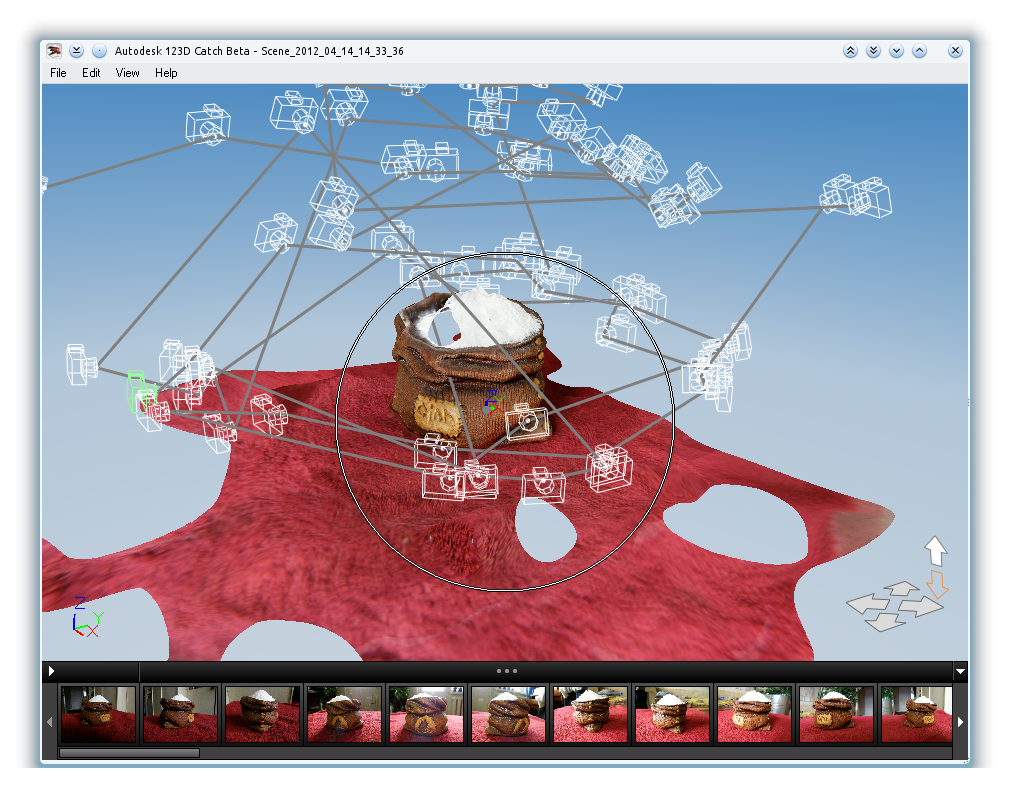This screenshot has height=804, width=1010.
Task: Toggle keep-below double-down-arrow window button
Action: [873, 51]
